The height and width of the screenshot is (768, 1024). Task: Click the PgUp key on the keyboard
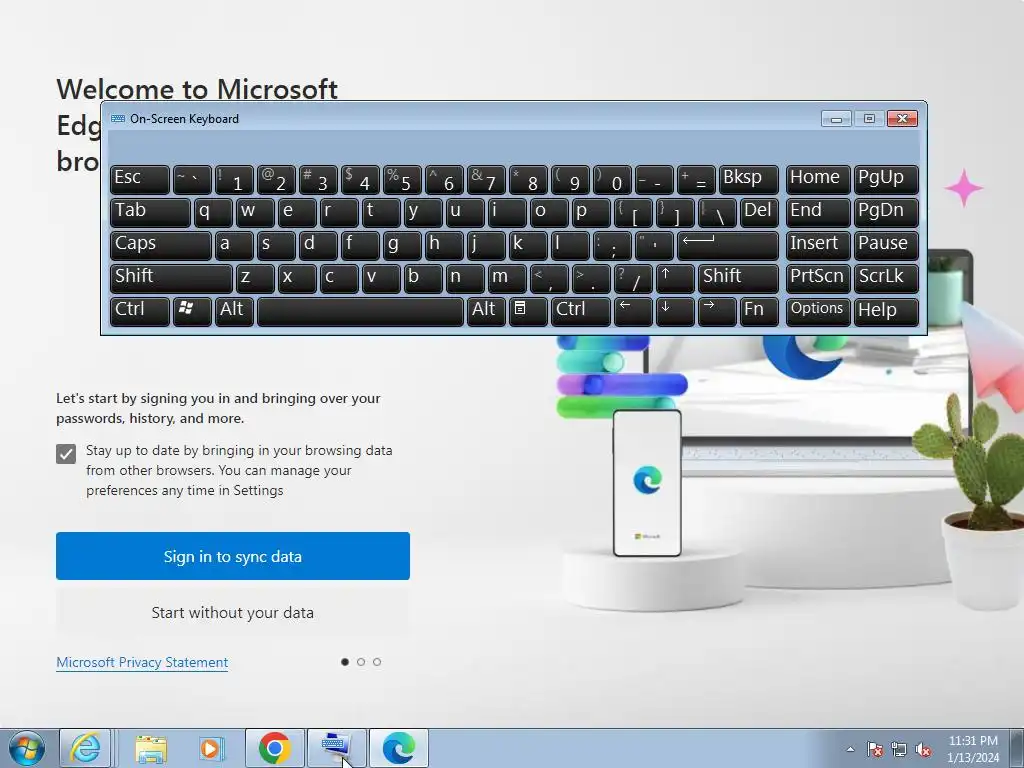point(886,179)
